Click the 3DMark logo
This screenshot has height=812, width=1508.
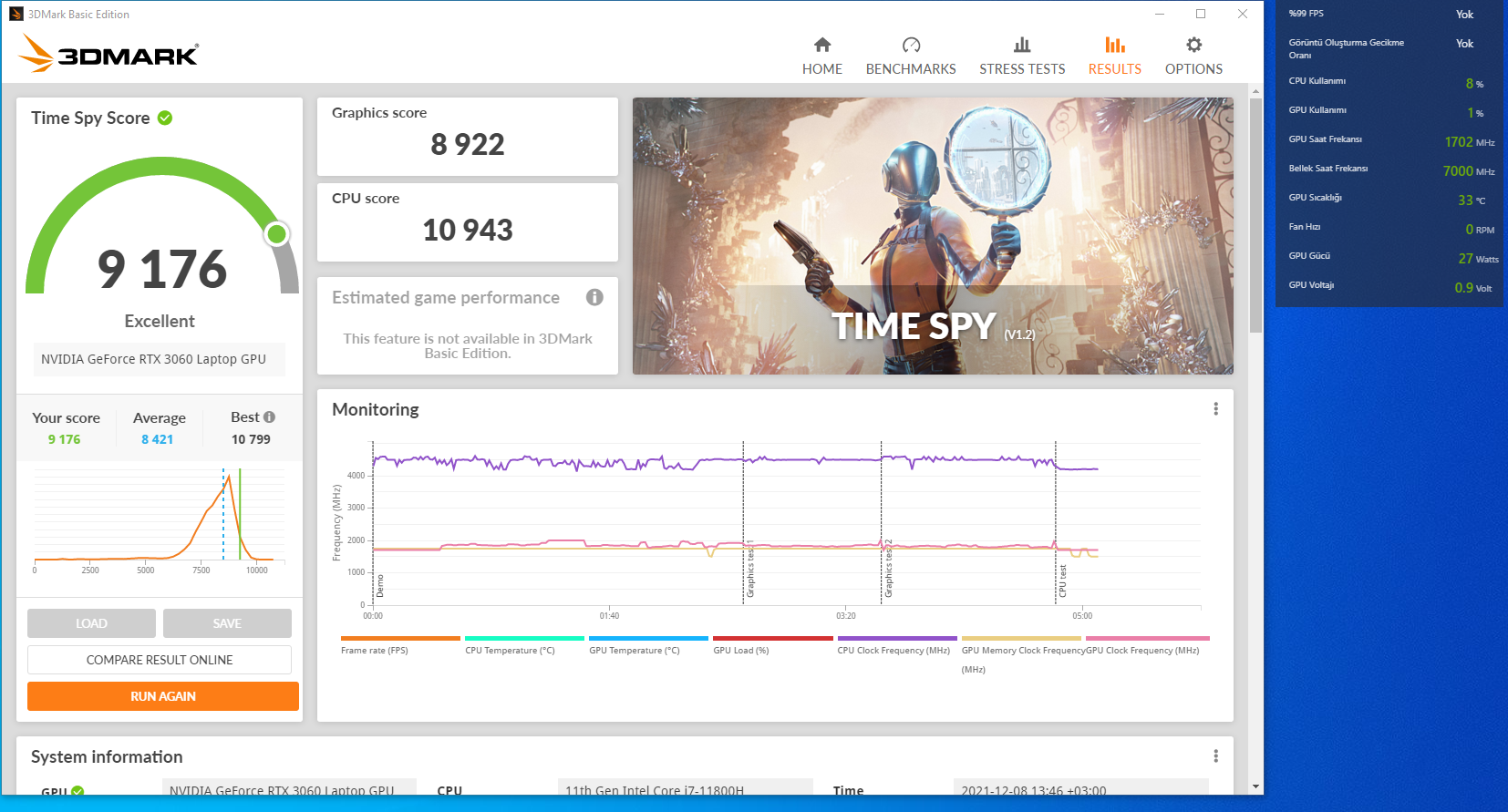pyautogui.click(x=109, y=53)
